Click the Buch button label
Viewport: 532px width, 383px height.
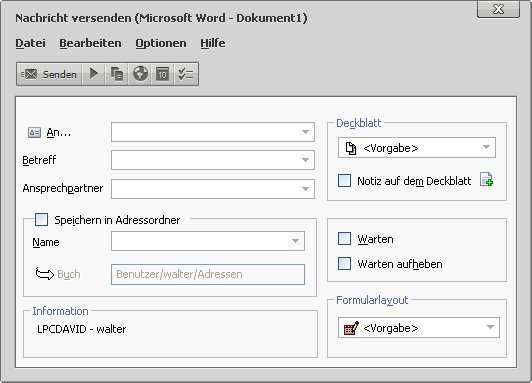69,274
